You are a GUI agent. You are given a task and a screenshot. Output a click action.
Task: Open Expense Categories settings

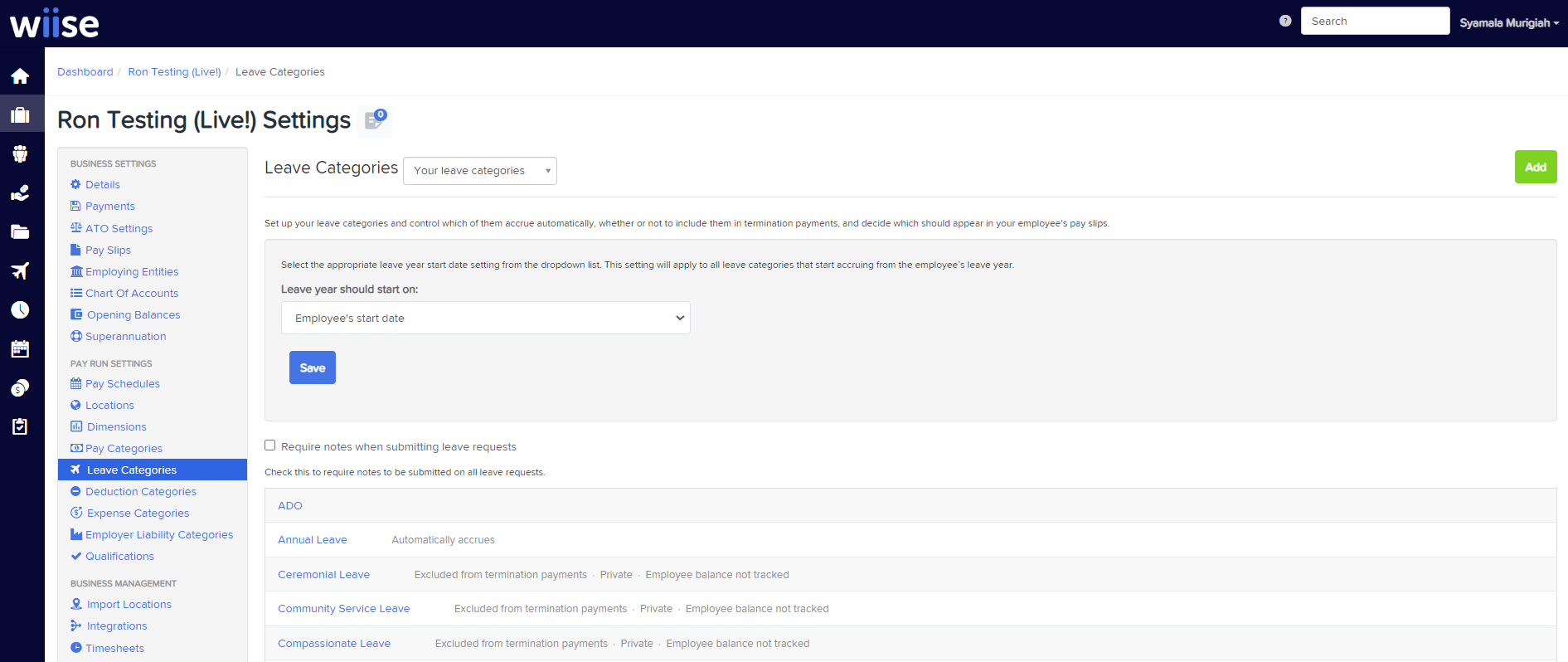click(138, 513)
